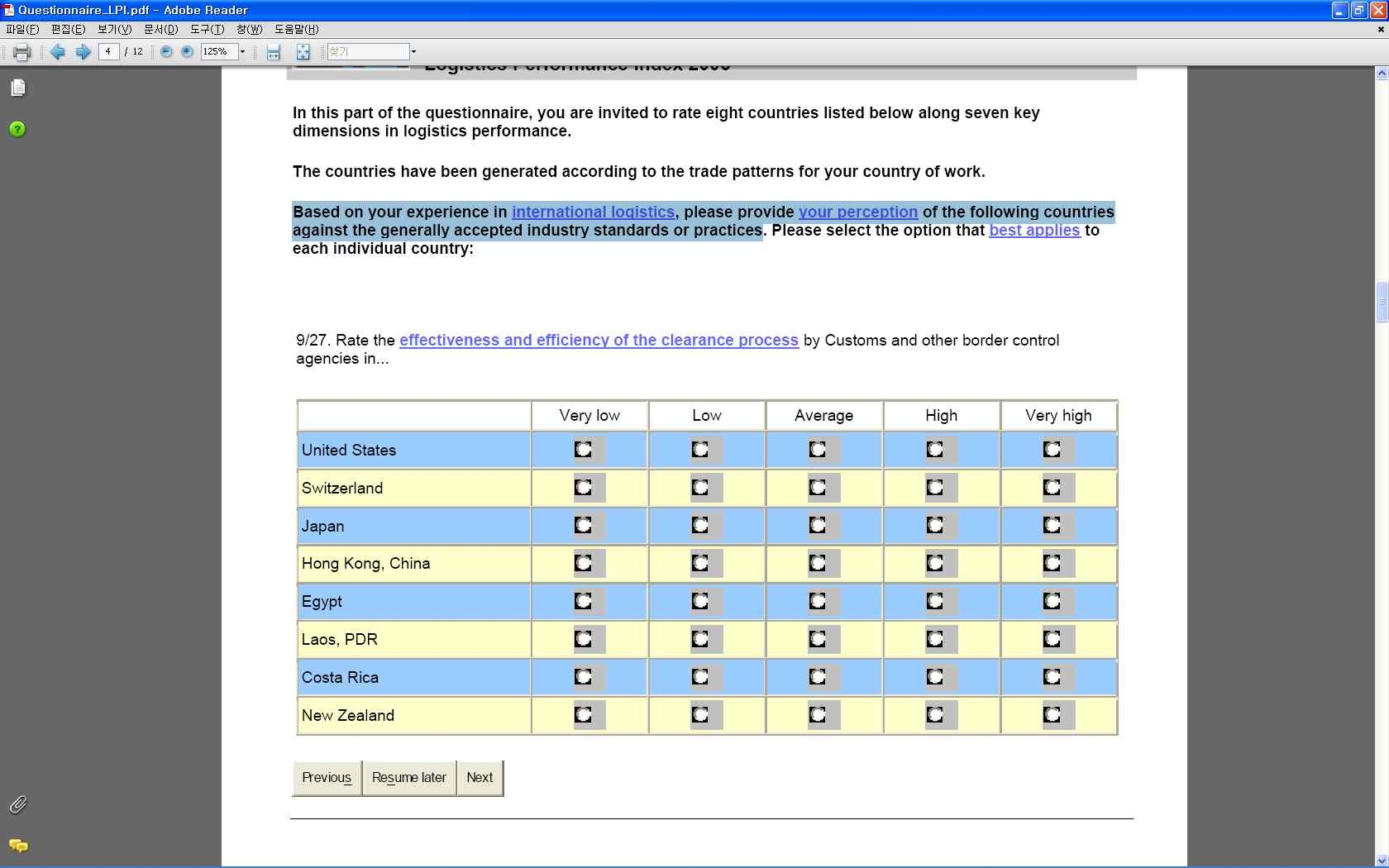Select Very low for Laos, PDR
The height and width of the screenshot is (868, 1389).
pyautogui.click(x=584, y=639)
